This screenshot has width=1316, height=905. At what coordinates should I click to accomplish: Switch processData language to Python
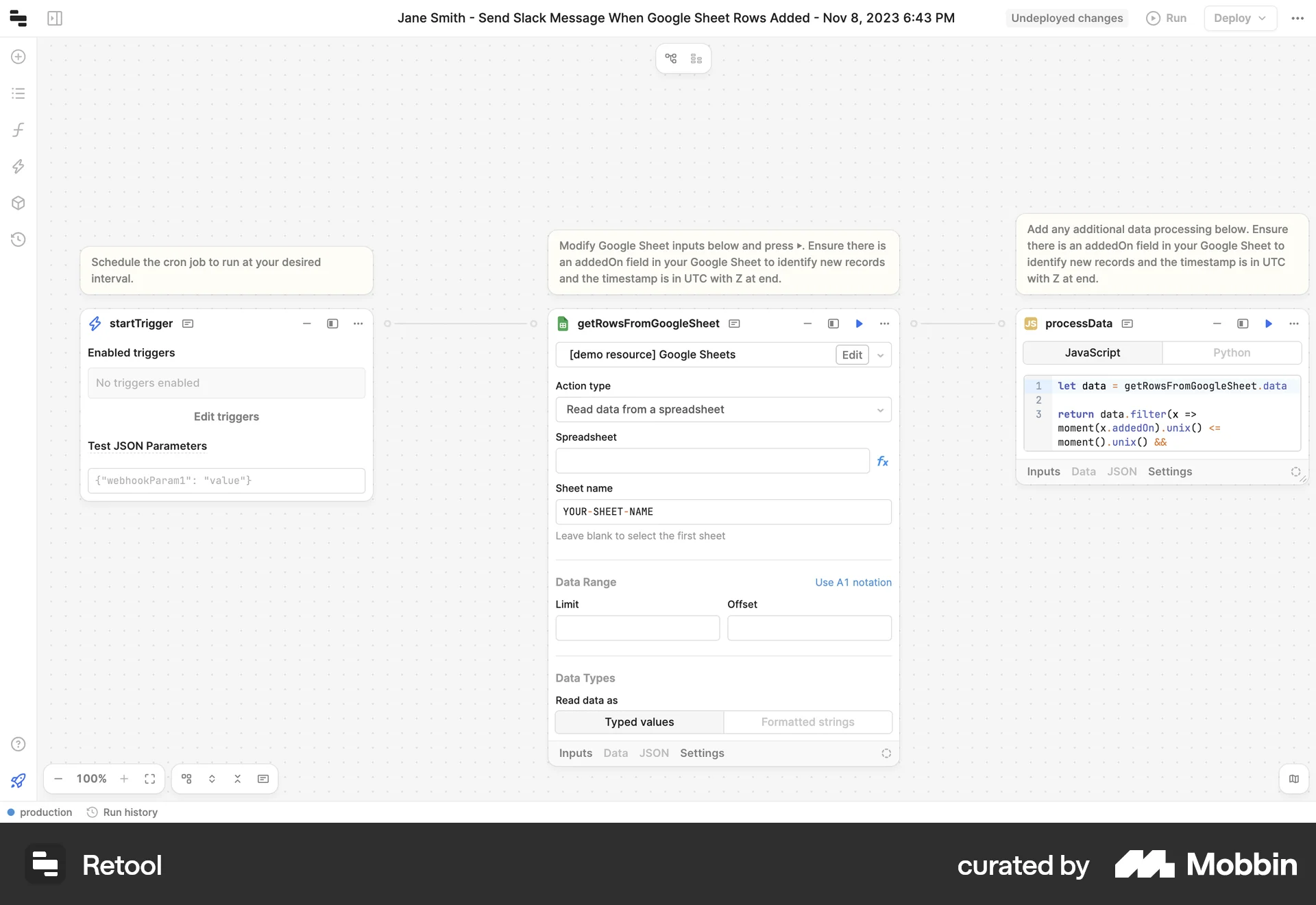(x=1233, y=352)
